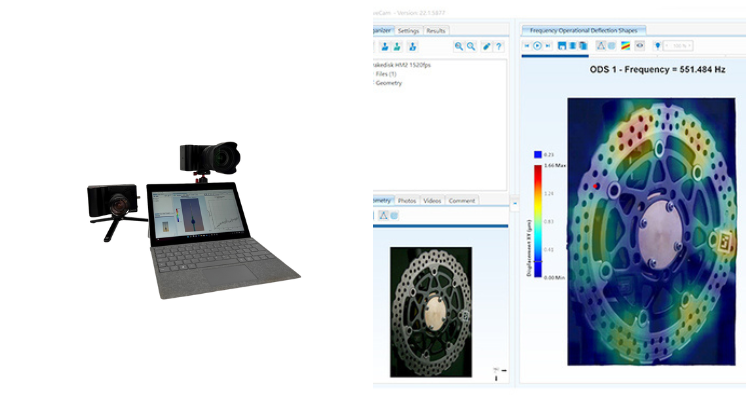
Task: Skip to last ODS frame
Action: tap(548, 46)
